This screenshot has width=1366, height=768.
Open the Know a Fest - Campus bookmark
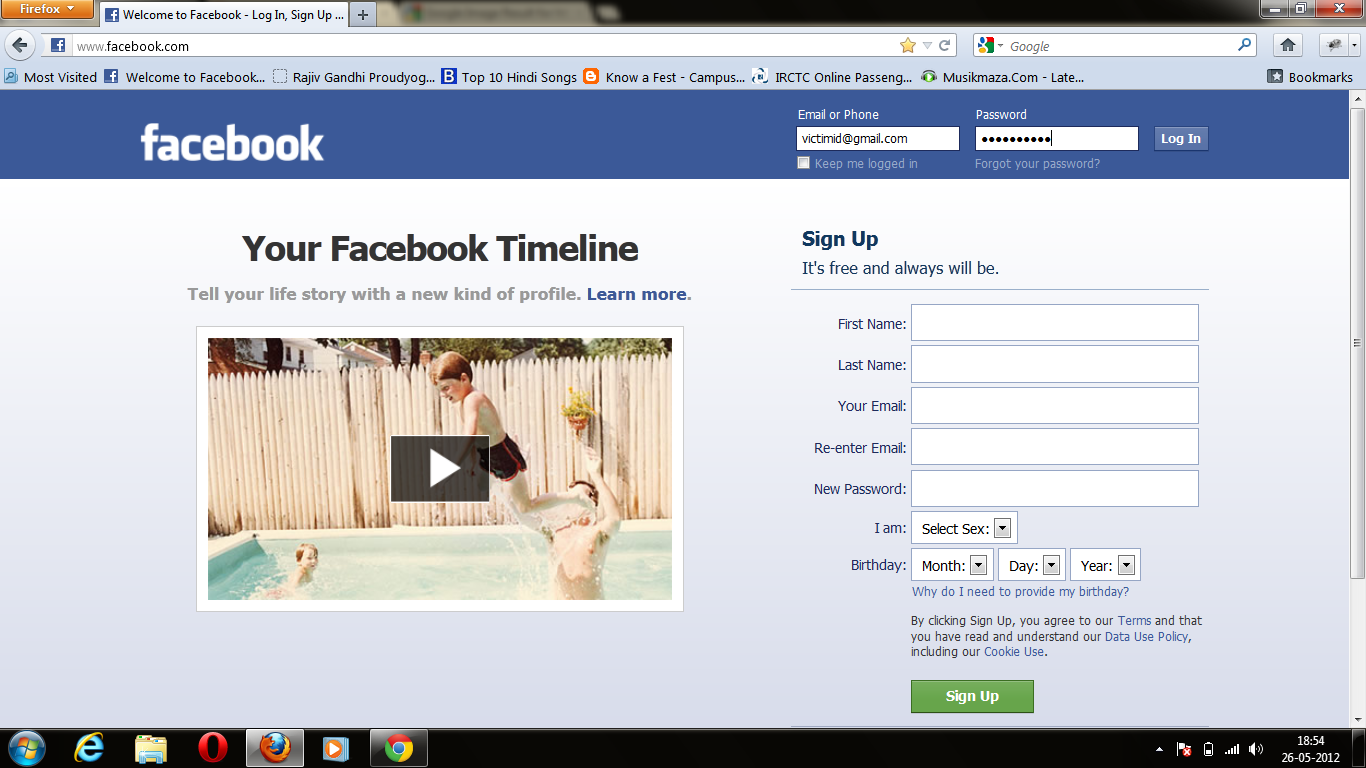click(665, 77)
